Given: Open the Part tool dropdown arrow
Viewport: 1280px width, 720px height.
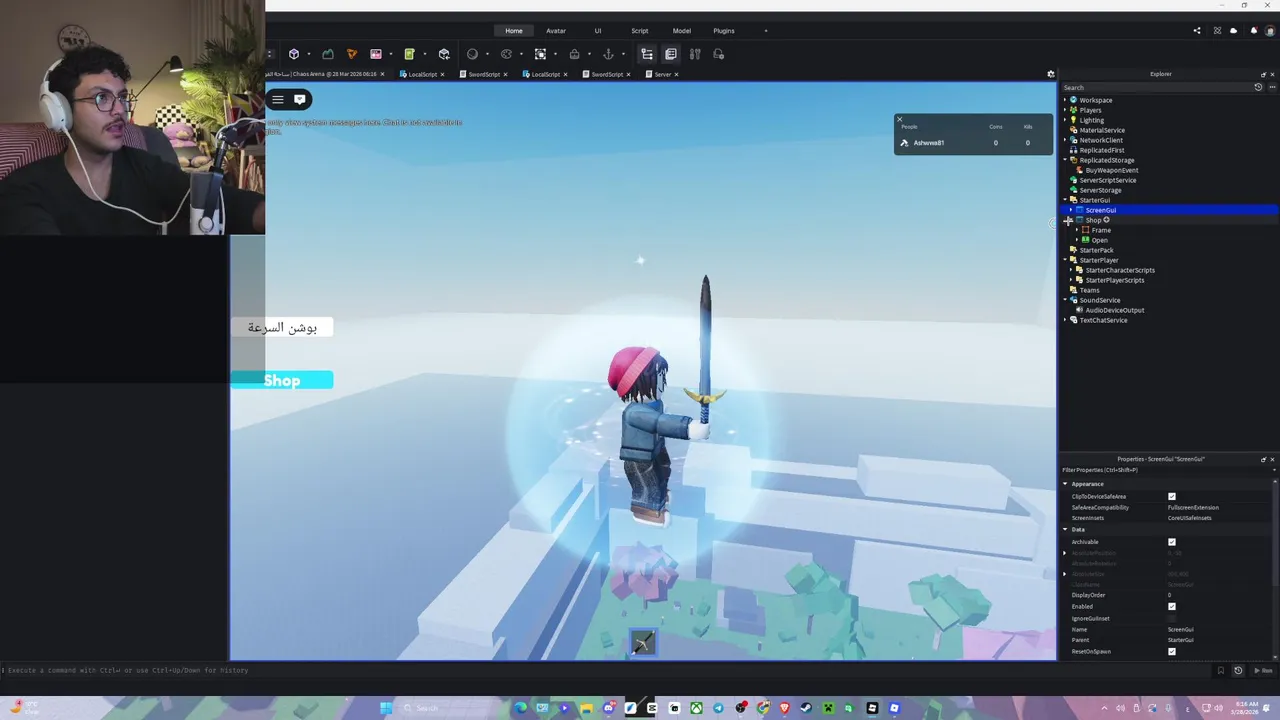Looking at the screenshot, I should point(308,54).
